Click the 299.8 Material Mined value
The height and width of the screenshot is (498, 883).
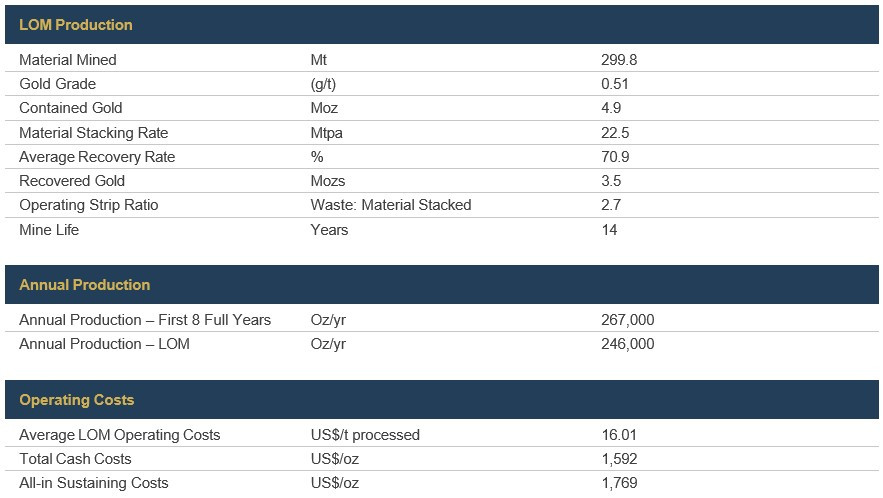[x=619, y=60]
